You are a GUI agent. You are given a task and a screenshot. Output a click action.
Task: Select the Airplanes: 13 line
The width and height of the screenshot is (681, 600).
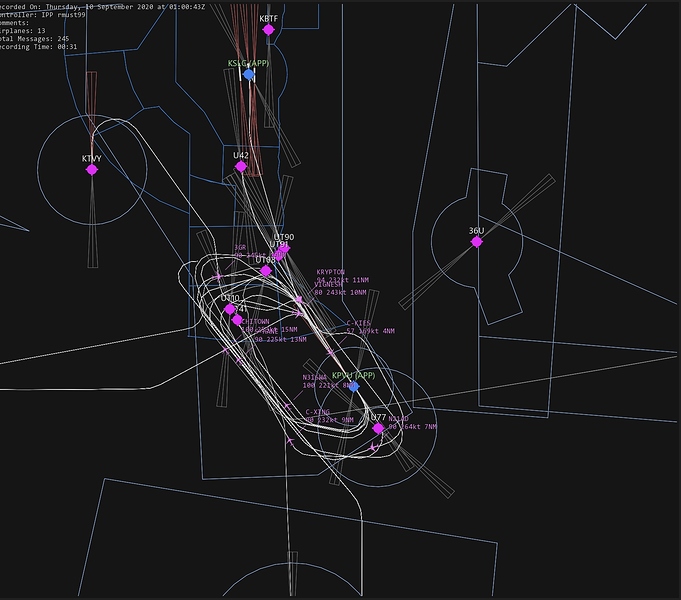click(x=23, y=31)
